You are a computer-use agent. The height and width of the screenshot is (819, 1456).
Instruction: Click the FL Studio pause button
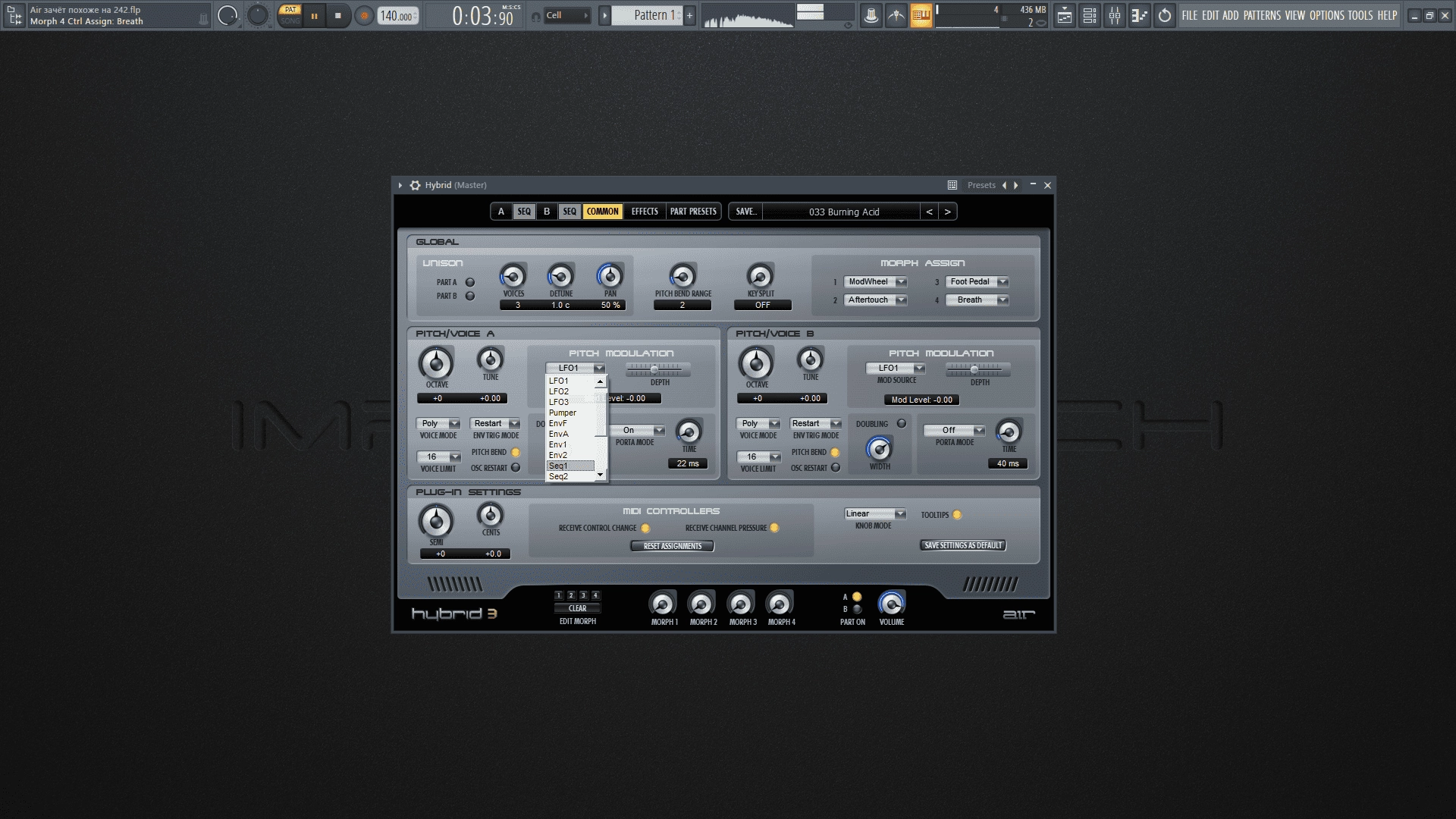[x=314, y=15]
